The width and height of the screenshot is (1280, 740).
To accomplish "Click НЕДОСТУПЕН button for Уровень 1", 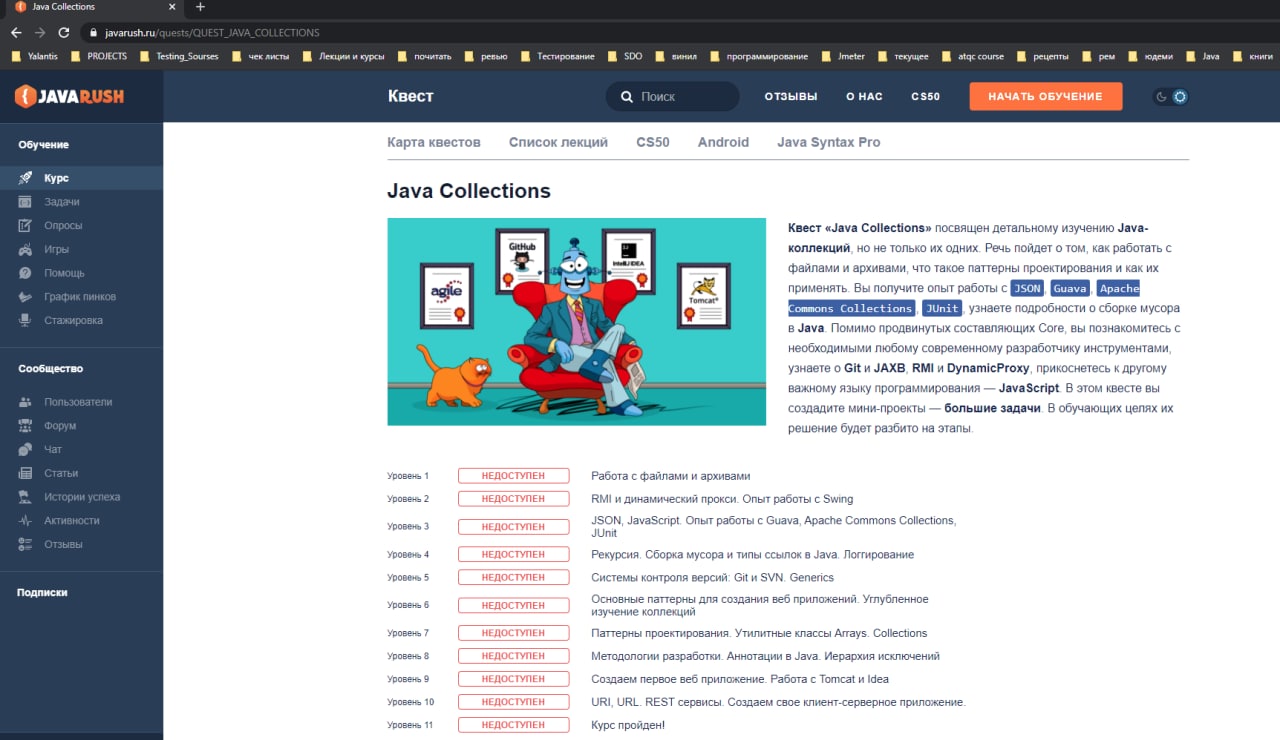I will [x=513, y=476].
